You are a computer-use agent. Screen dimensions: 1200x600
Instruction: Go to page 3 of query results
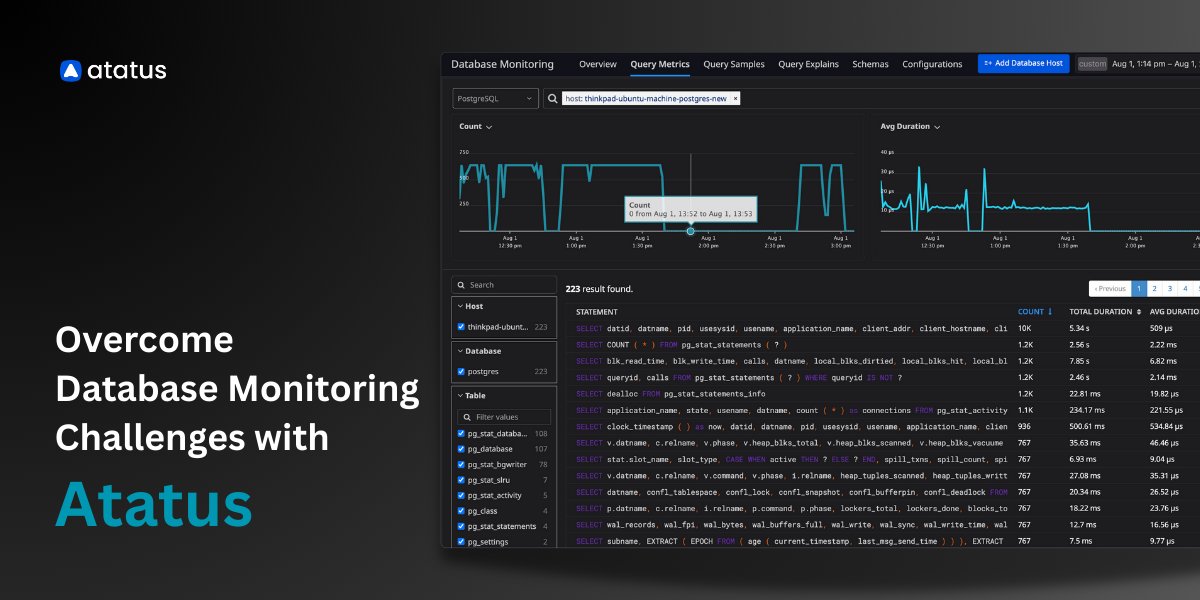pos(1170,288)
